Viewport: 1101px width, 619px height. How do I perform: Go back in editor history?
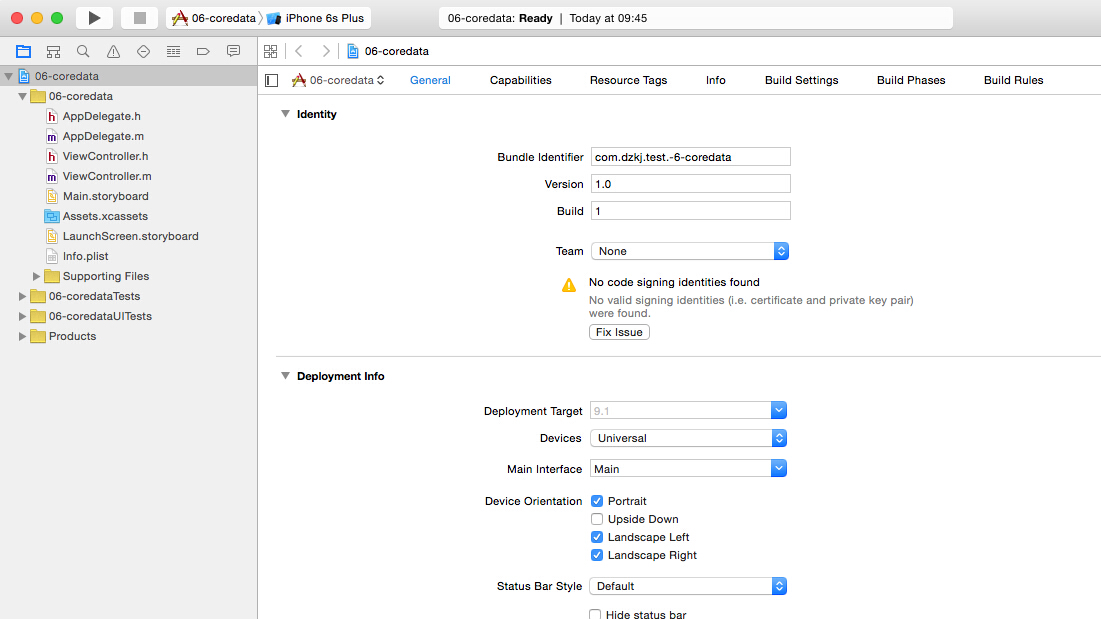(299, 51)
